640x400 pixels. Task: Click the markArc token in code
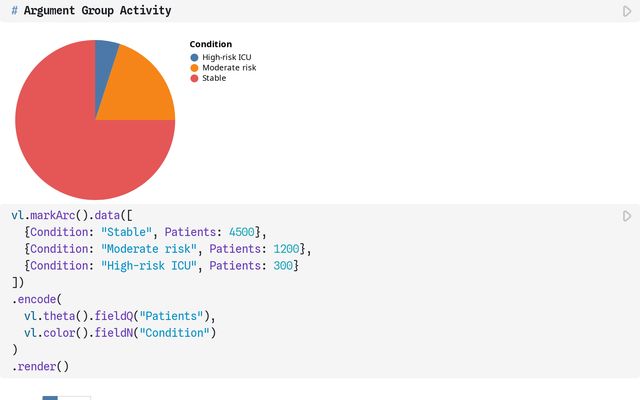point(53,216)
